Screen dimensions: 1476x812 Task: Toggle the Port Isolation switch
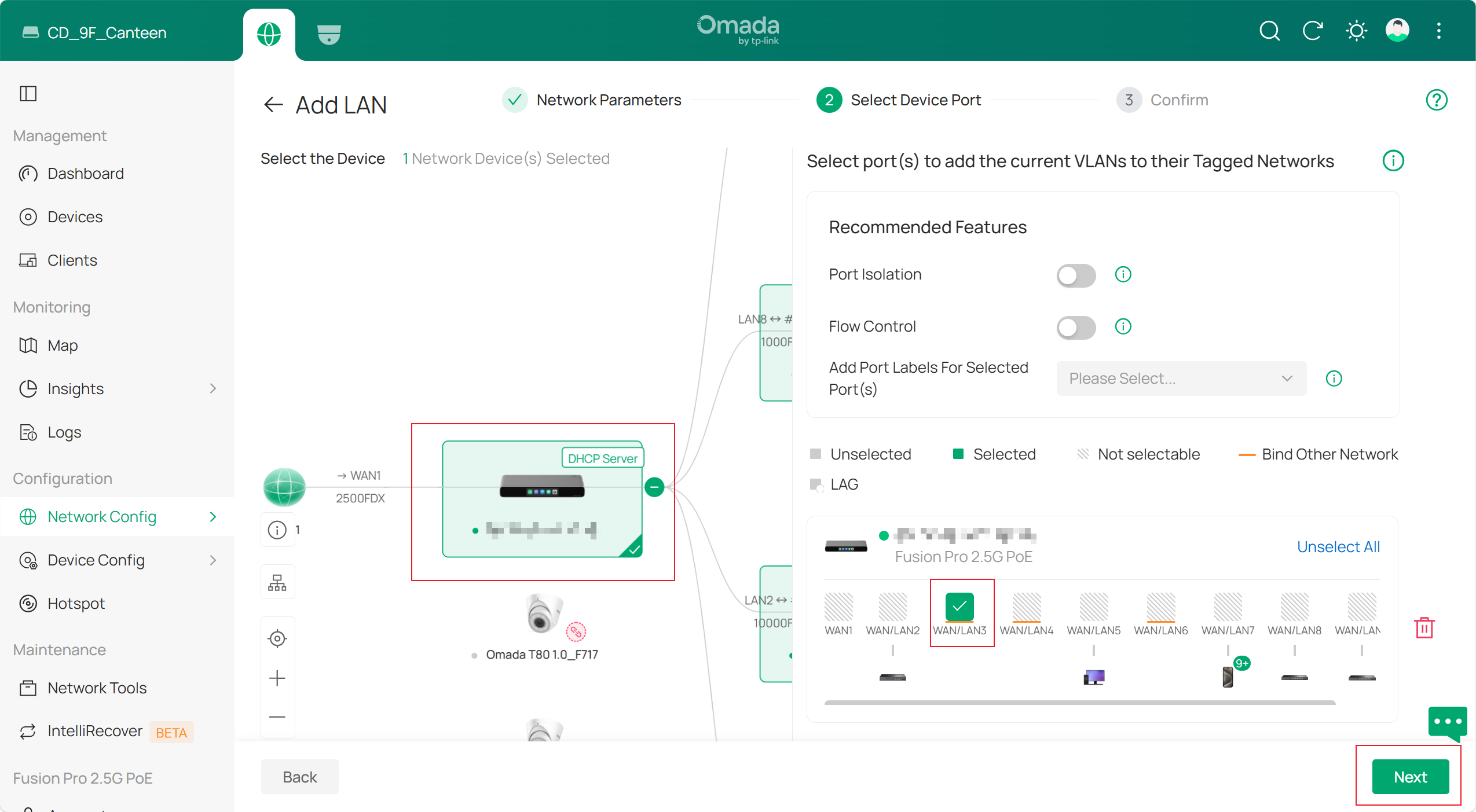1076,275
